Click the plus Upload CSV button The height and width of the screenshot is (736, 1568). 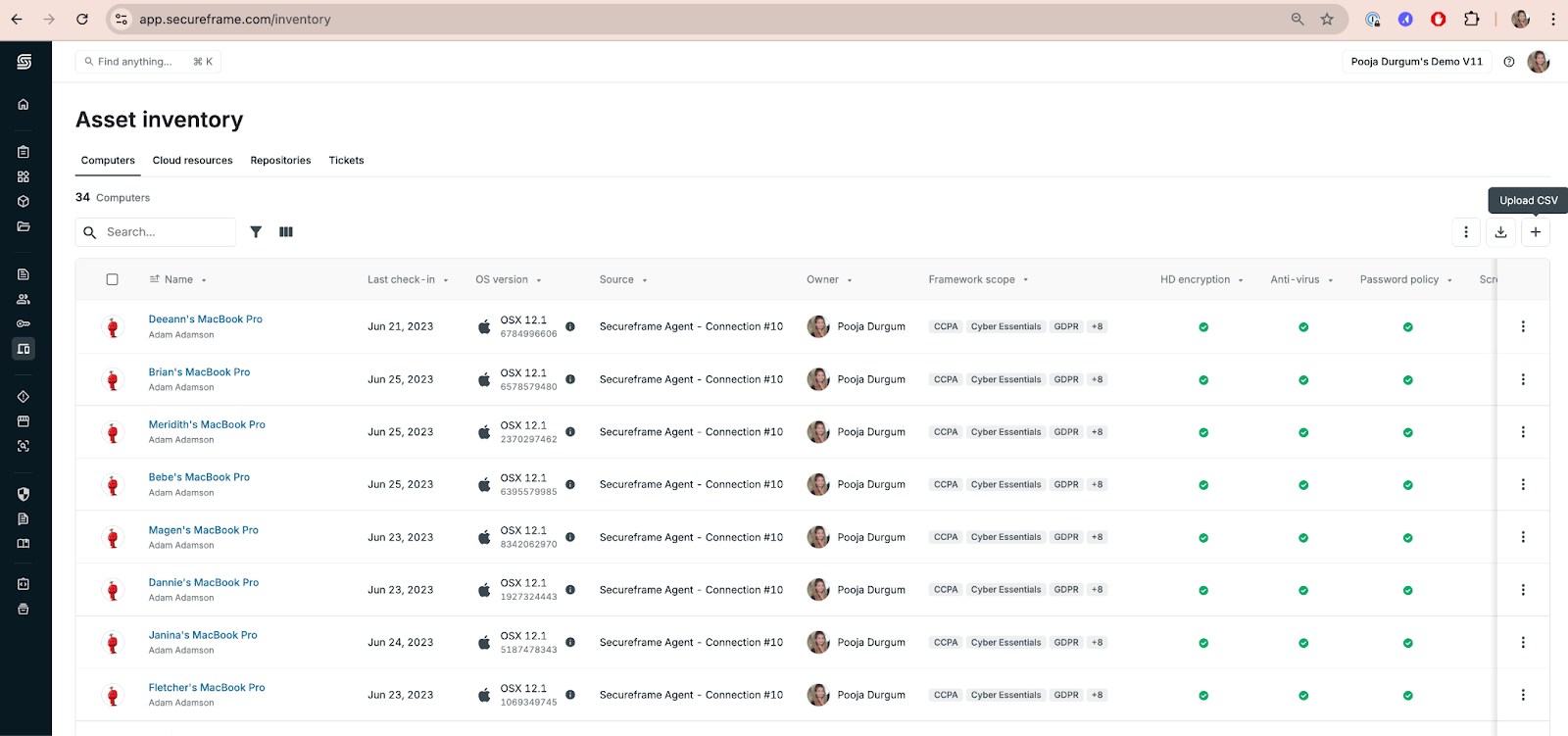tap(1536, 232)
